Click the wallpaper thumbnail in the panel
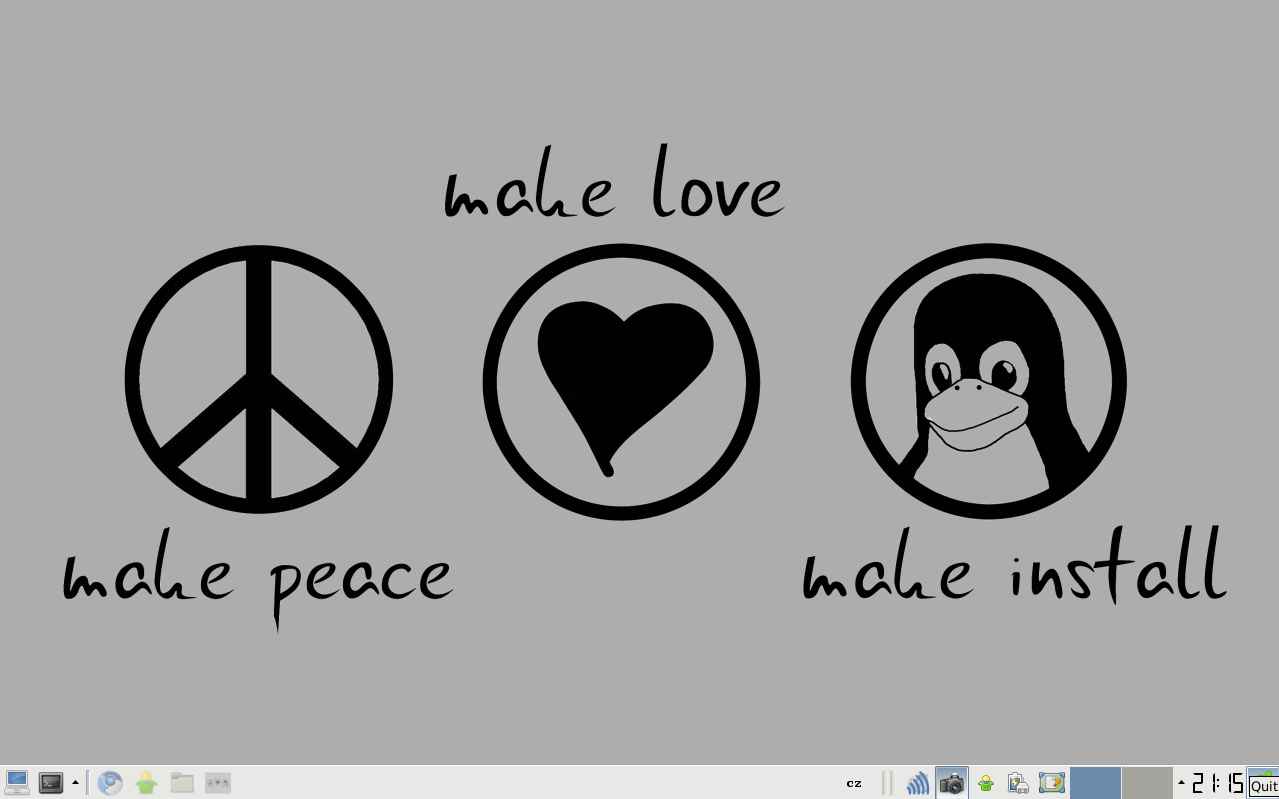The image size is (1279, 799). point(218,783)
